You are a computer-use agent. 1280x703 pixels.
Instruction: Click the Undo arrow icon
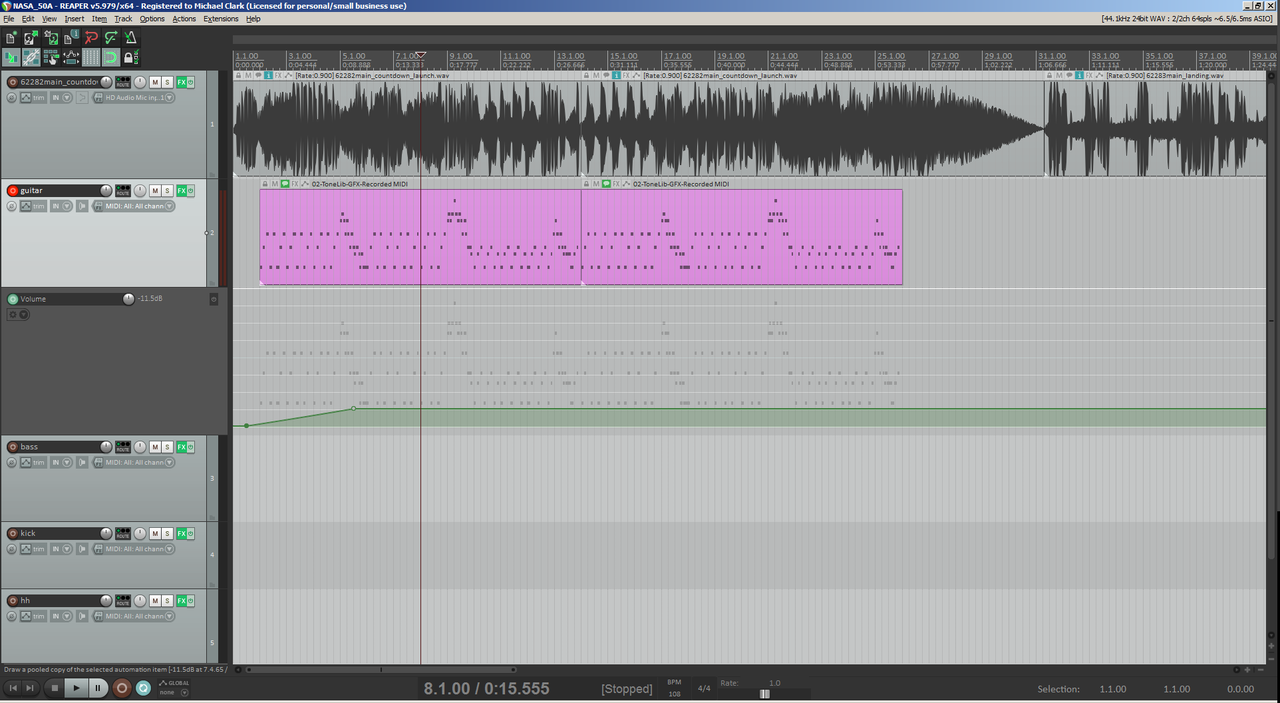(91, 38)
